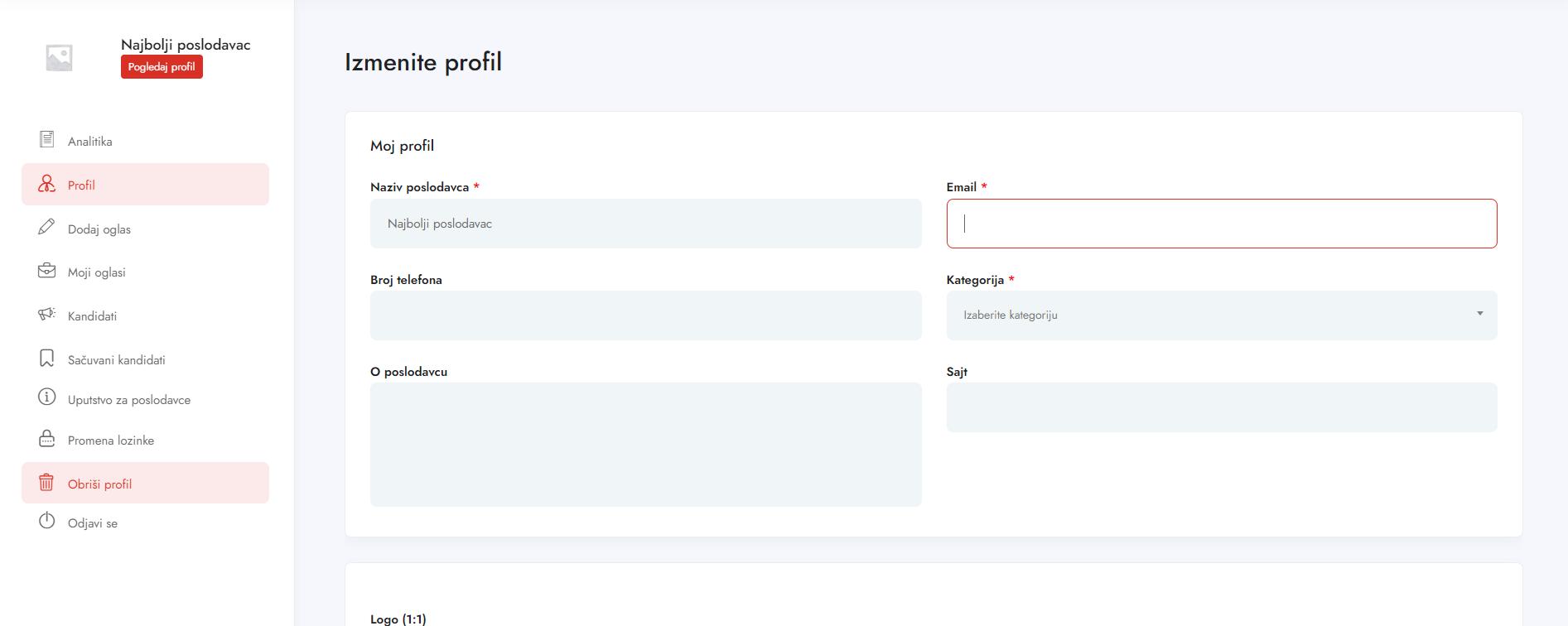The image size is (1568, 626).
Task: Select the Uputstvo za poslodavce link
Action: [129, 400]
